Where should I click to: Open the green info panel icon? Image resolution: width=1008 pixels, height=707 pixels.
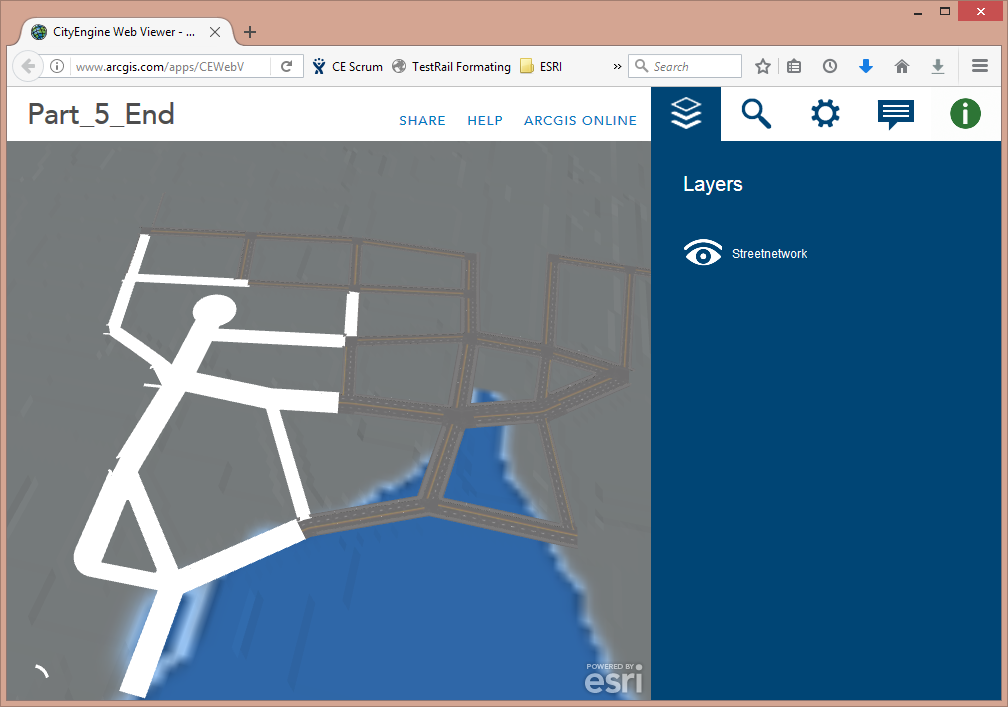coord(965,114)
